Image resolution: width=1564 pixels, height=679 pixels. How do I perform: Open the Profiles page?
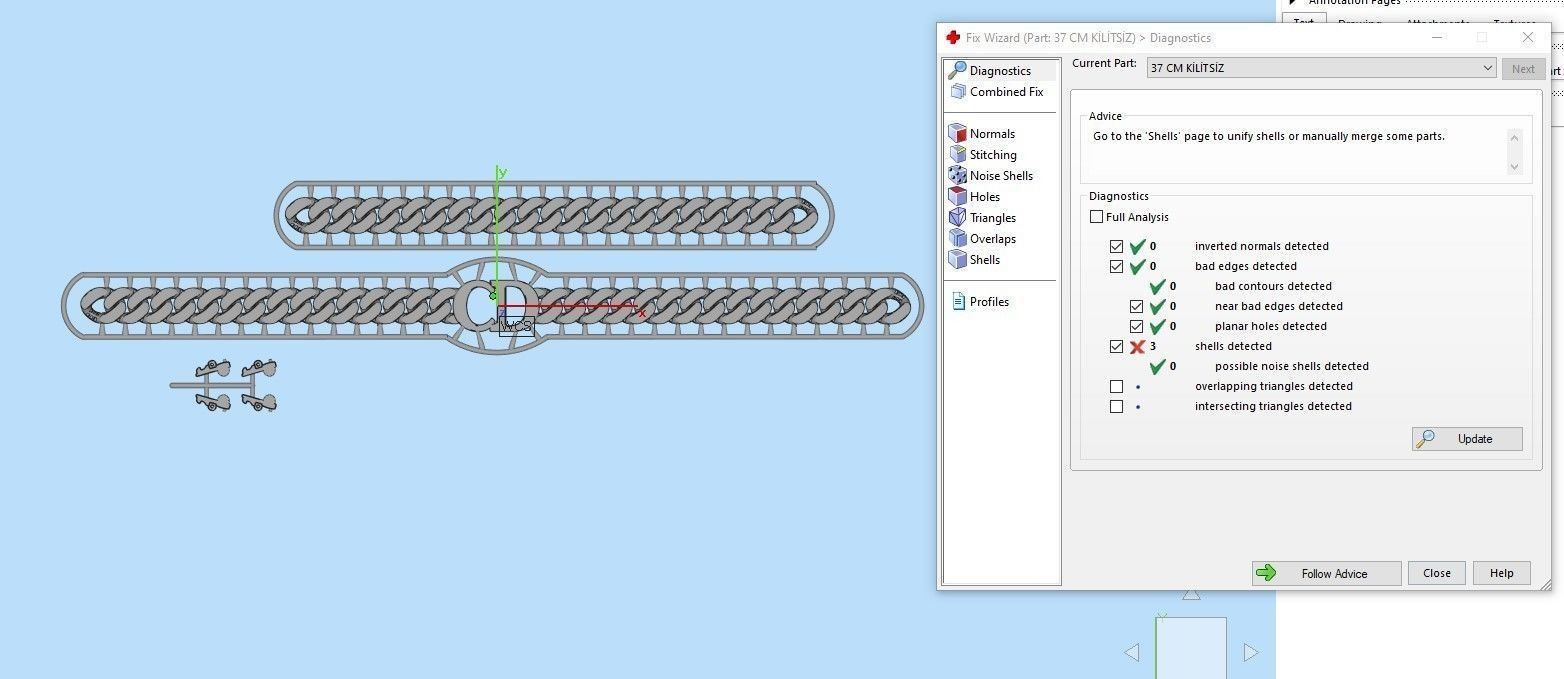coord(989,302)
